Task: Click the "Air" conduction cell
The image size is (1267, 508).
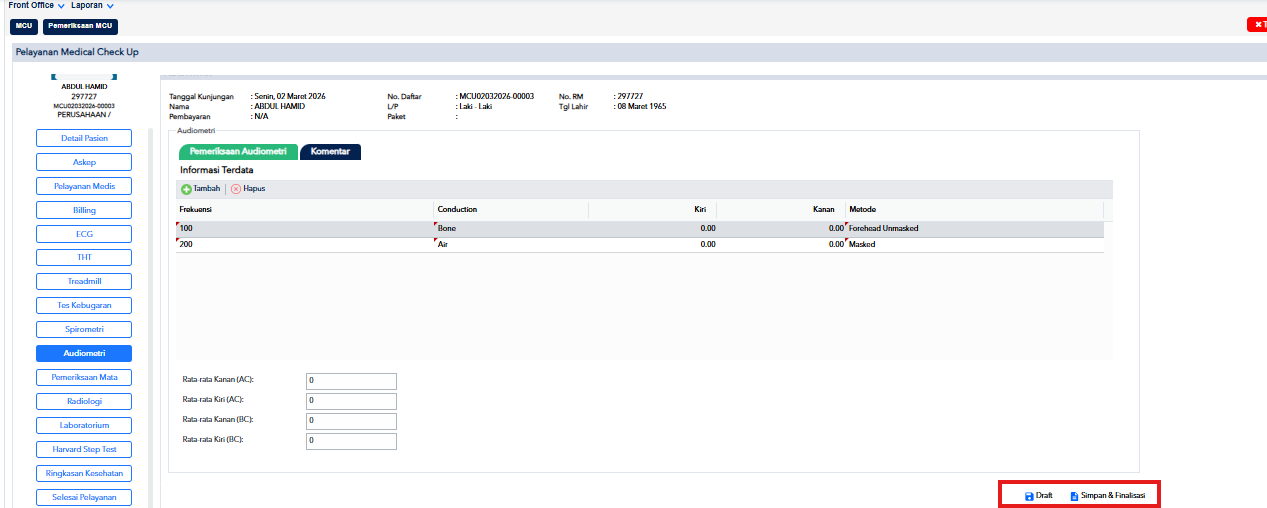Action: click(x=511, y=244)
